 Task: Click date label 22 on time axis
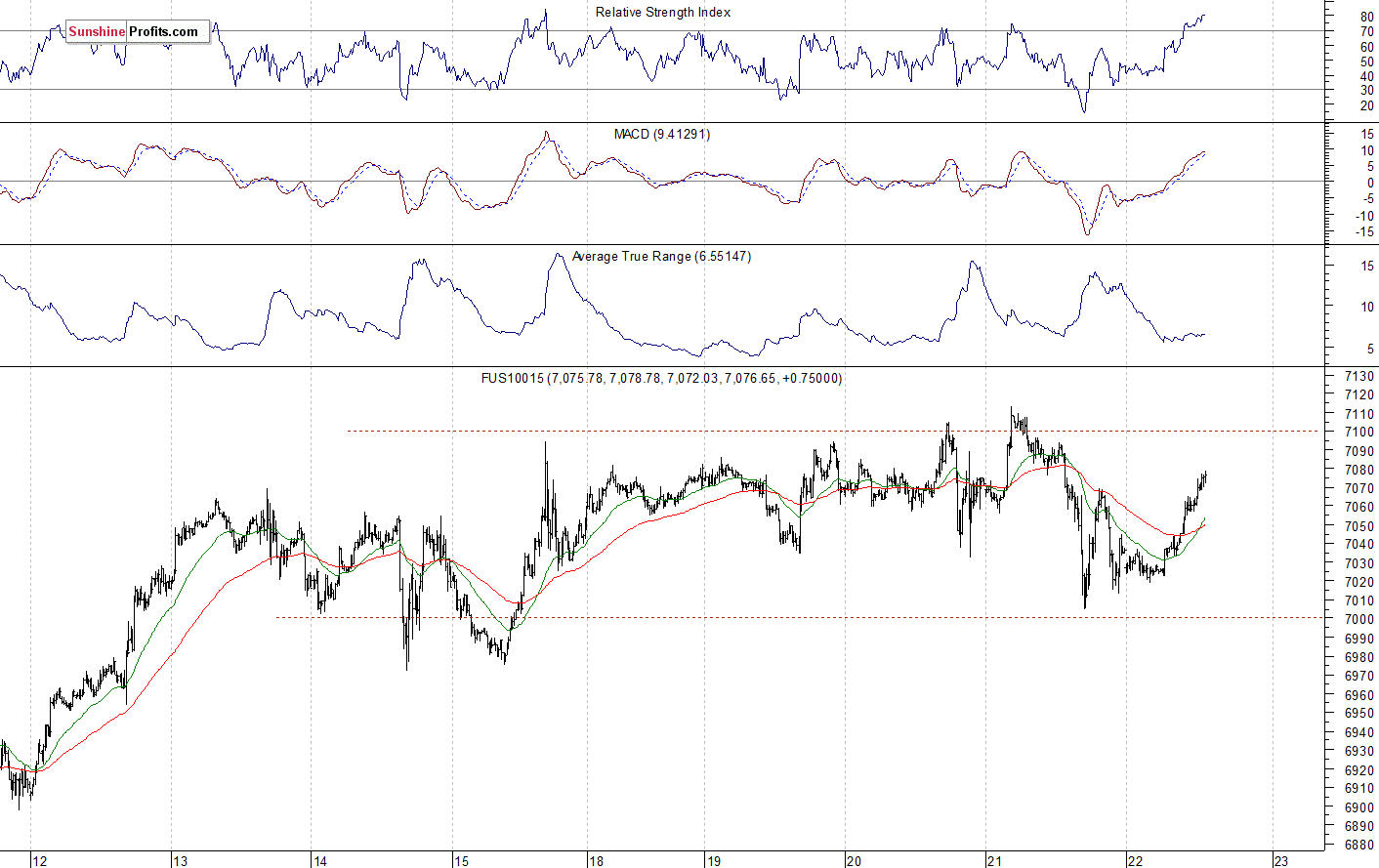[x=1135, y=860]
